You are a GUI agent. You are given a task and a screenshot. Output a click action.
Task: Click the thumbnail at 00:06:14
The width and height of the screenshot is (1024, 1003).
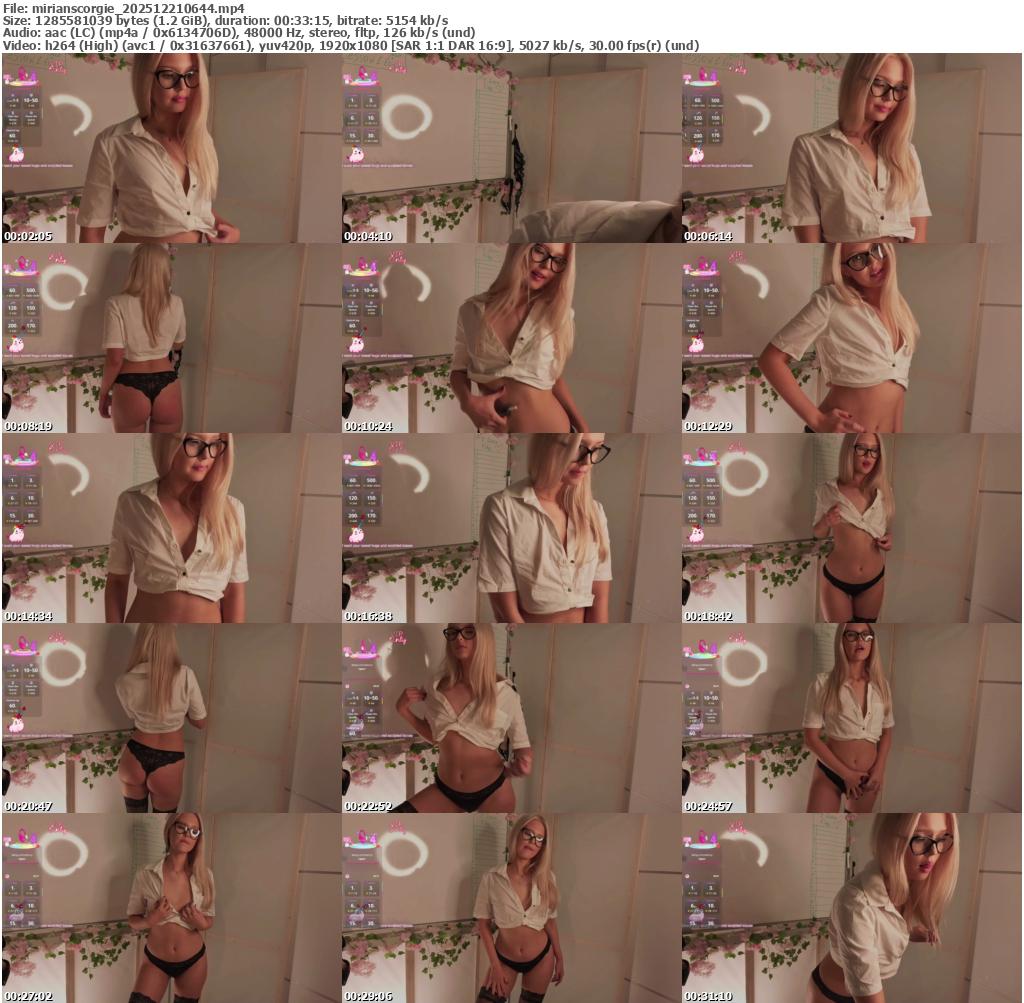coord(851,148)
